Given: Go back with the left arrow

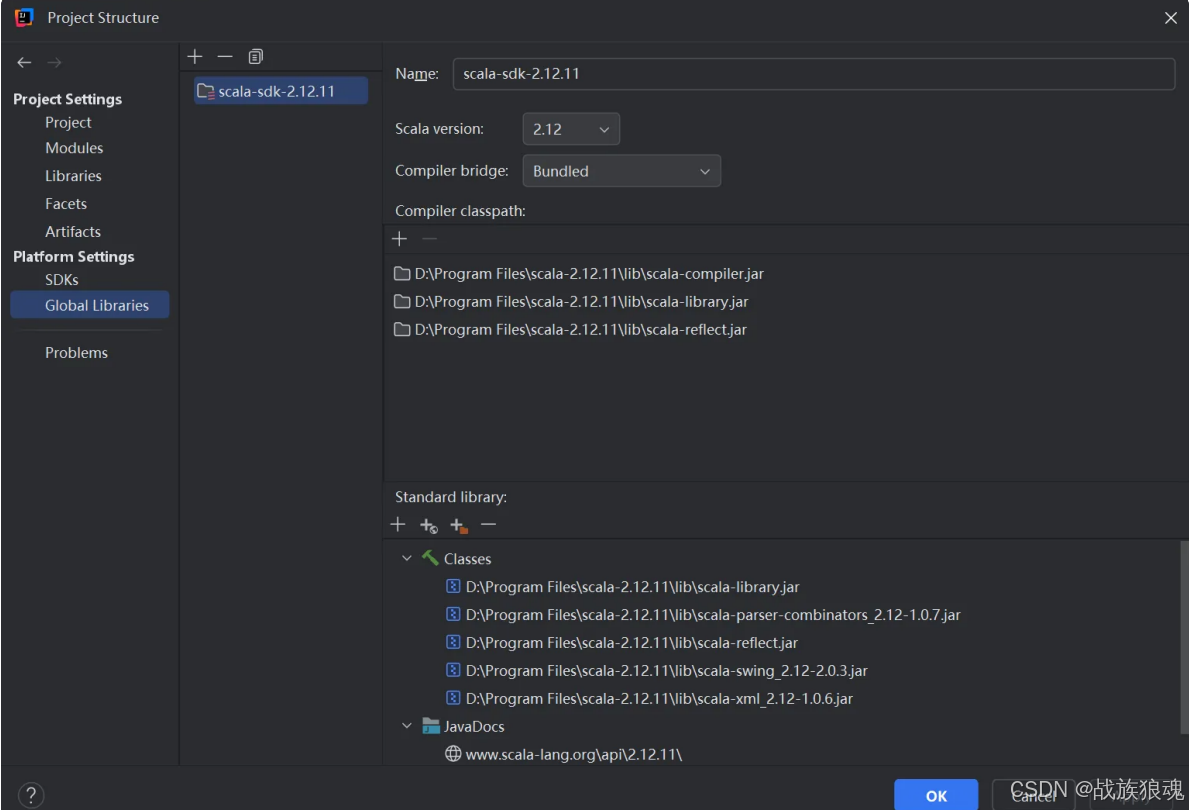Looking at the screenshot, I should pyautogui.click(x=24, y=62).
